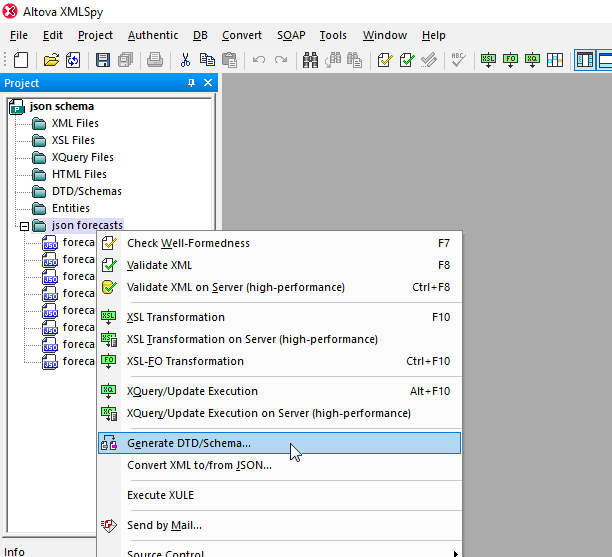612x557 pixels.
Task: Click the XSL-FO transformation toolbar icon
Action: [511, 60]
